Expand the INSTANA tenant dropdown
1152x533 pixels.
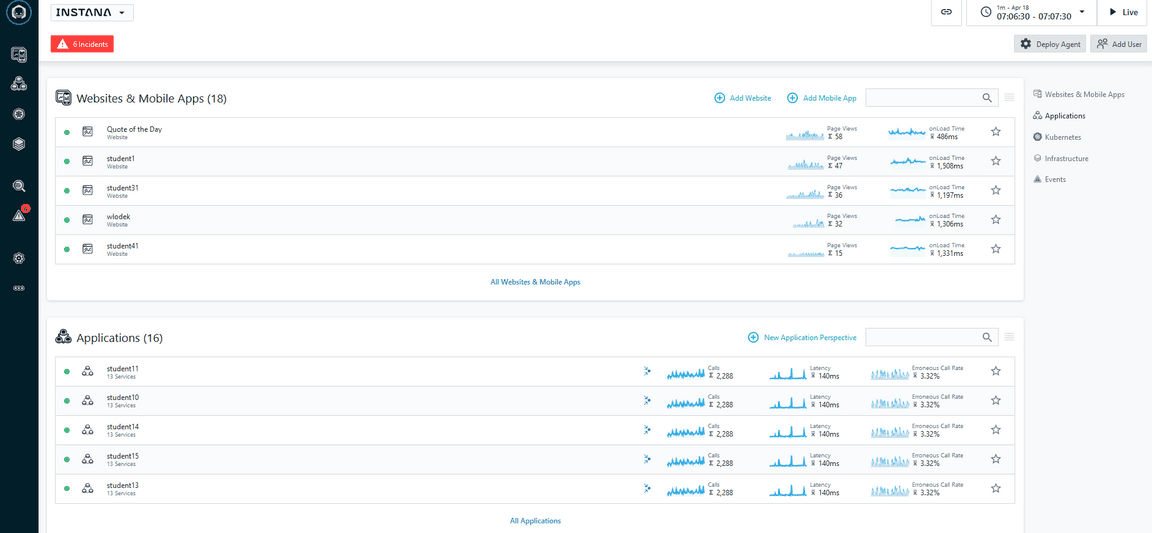(x=92, y=13)
